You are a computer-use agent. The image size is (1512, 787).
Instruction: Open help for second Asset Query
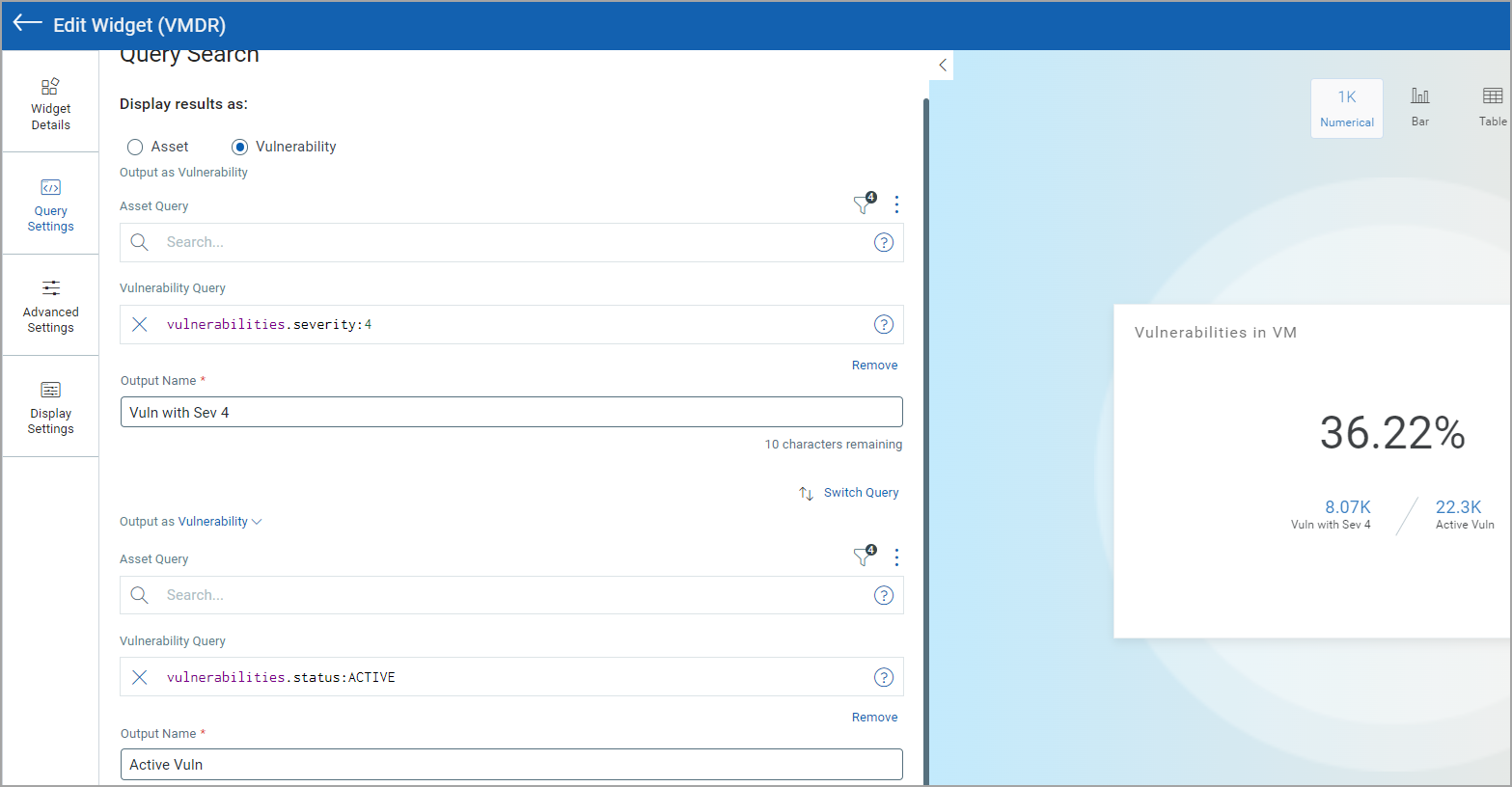884,595
